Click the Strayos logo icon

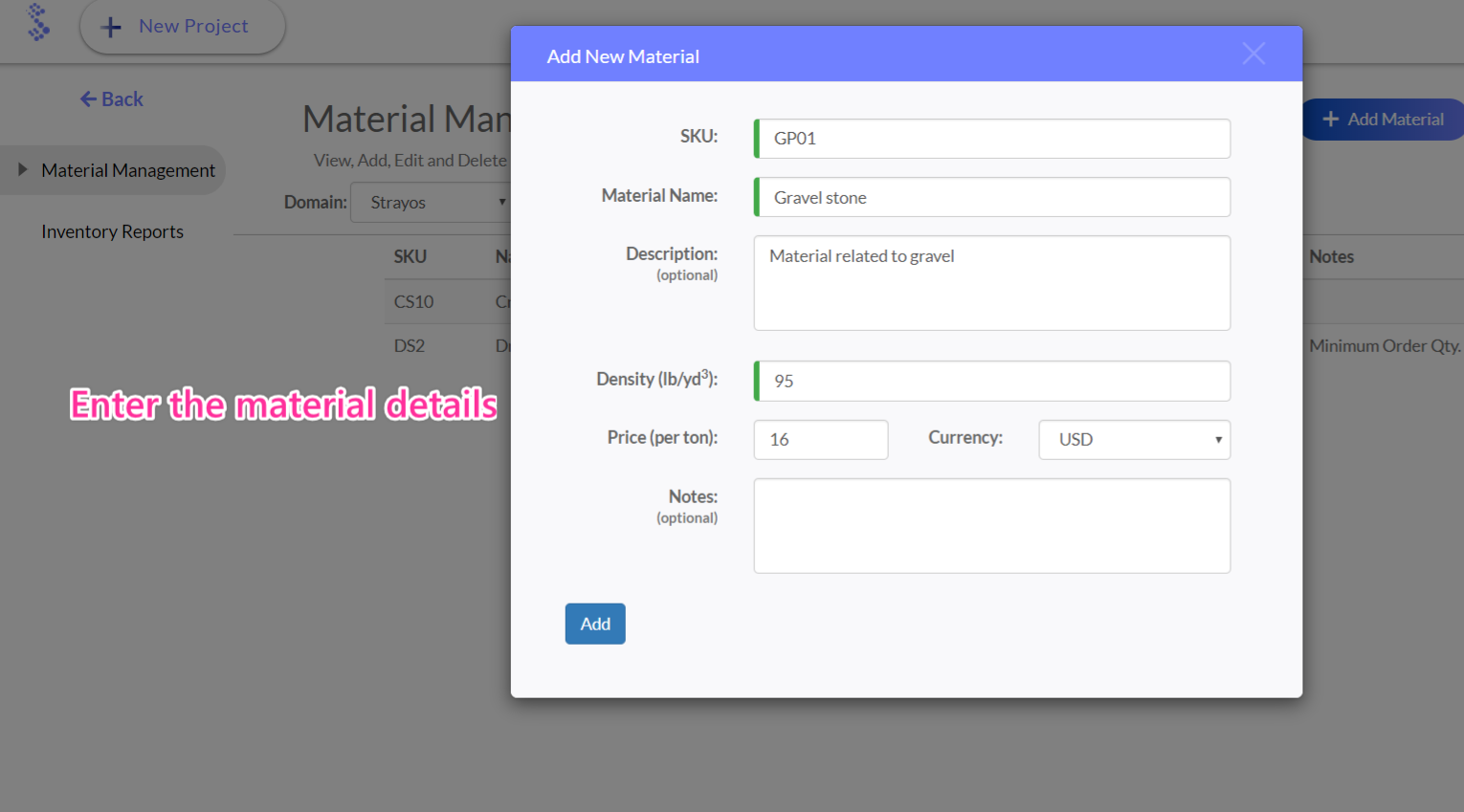click(38, 22)
